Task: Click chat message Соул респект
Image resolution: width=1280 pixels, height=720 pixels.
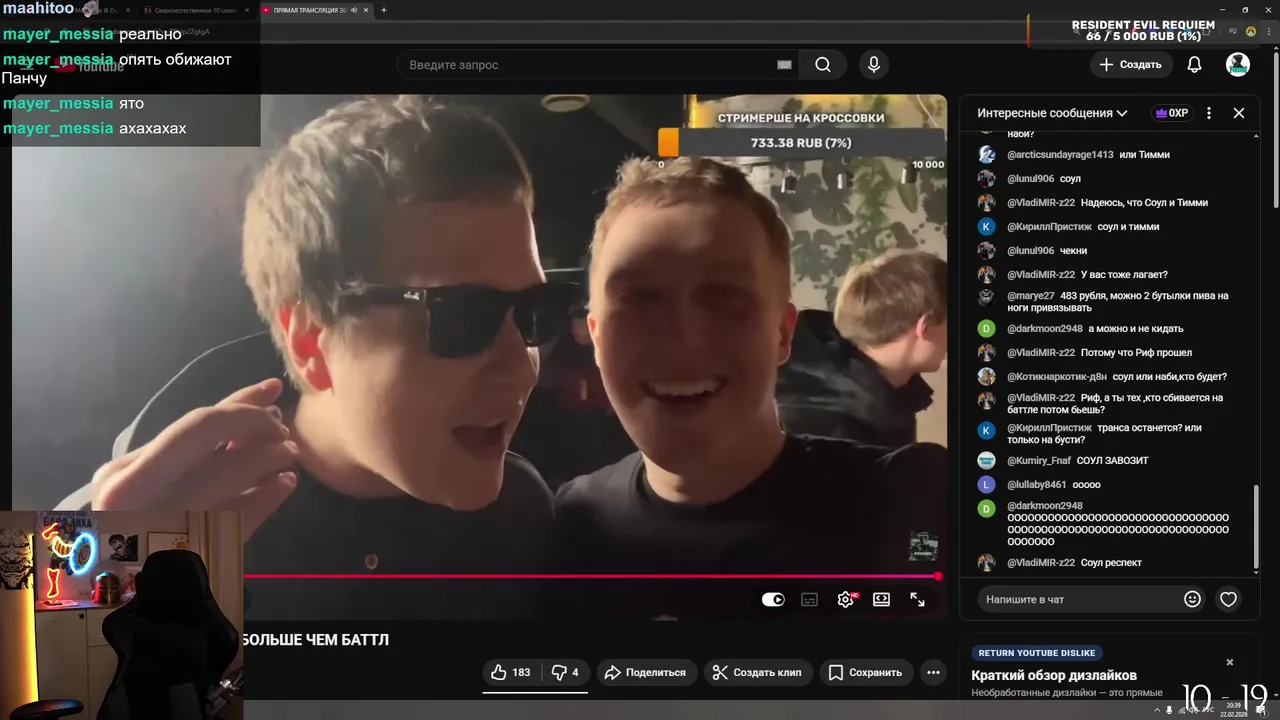Action: (1111, 563)
